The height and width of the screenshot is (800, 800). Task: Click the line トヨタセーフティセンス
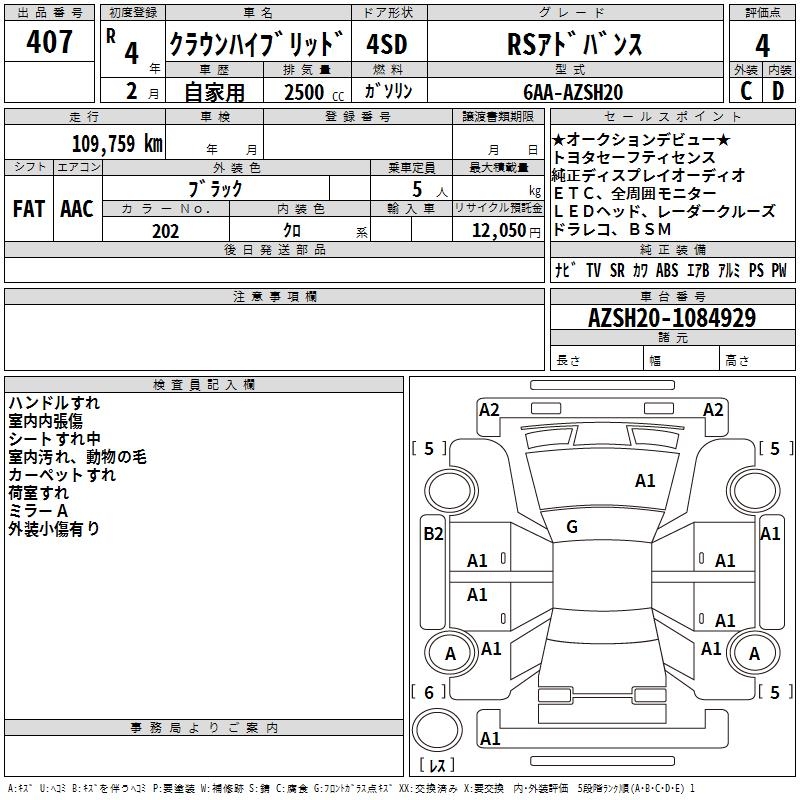(x=634, y=157)
